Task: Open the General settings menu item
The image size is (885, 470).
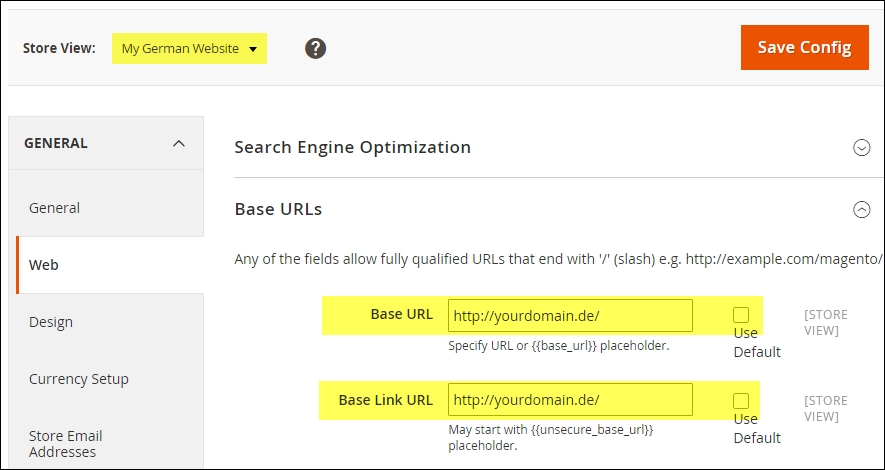Action: click(x=54, y=208)
